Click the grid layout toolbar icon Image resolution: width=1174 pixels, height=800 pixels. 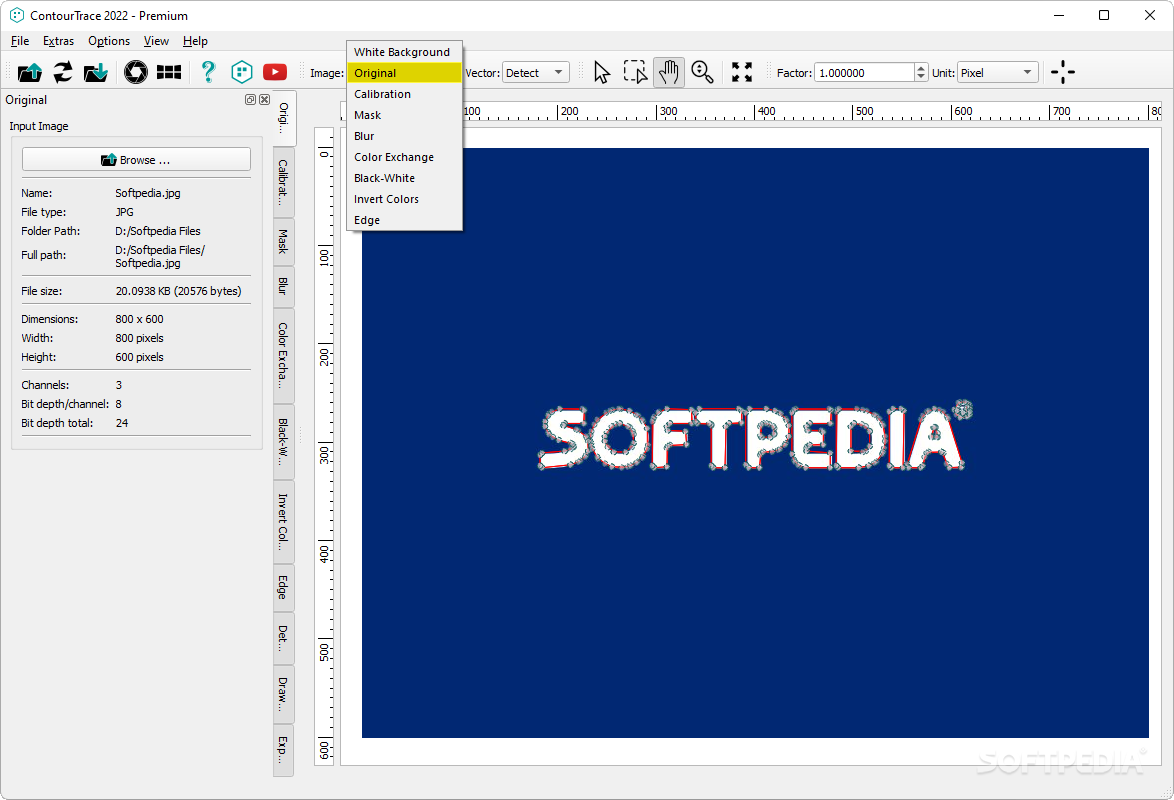(168, 73)
